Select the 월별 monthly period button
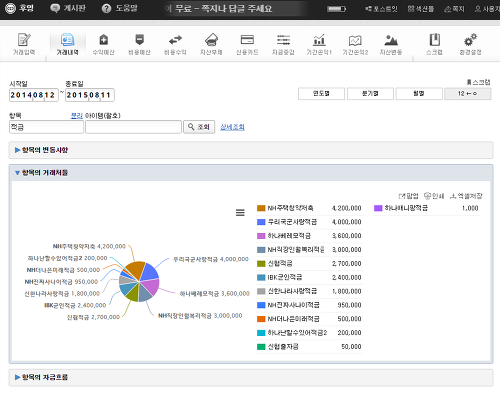 click(x=419, y=94)
